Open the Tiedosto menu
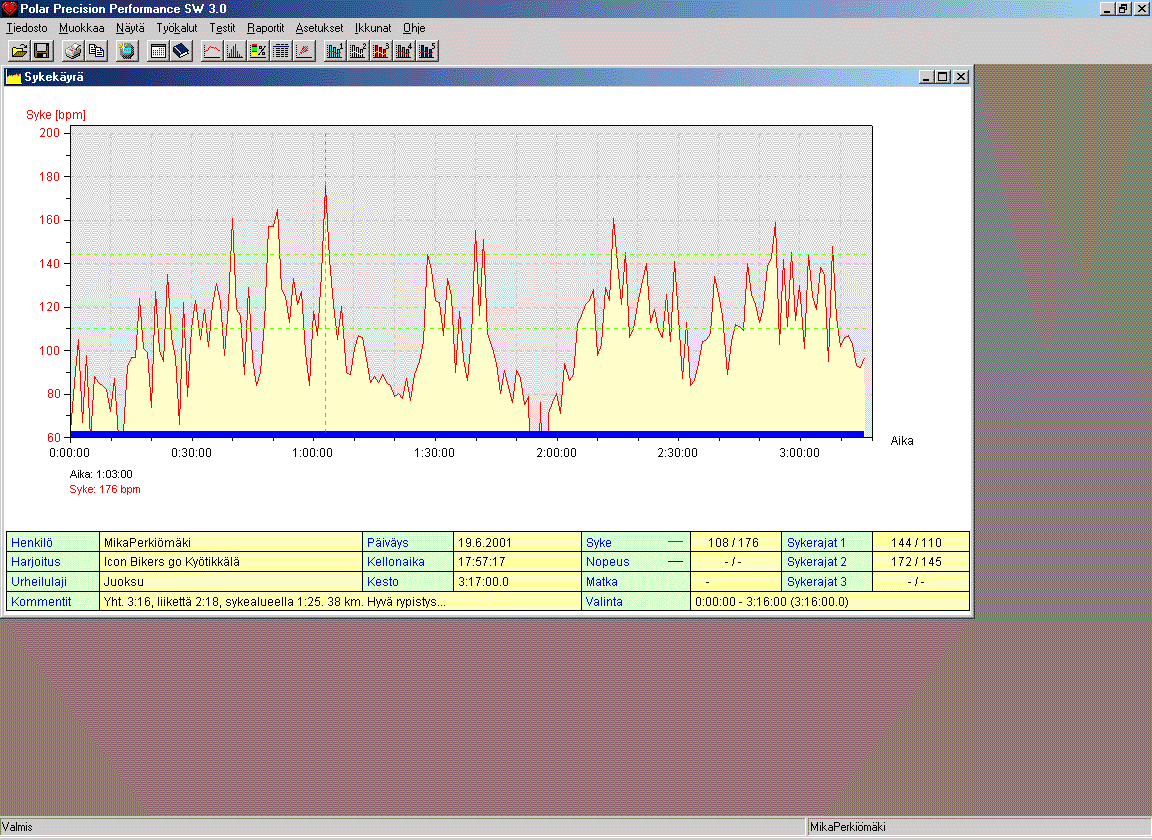Screen dimensions: 1152x840 (x=26, y=28)
